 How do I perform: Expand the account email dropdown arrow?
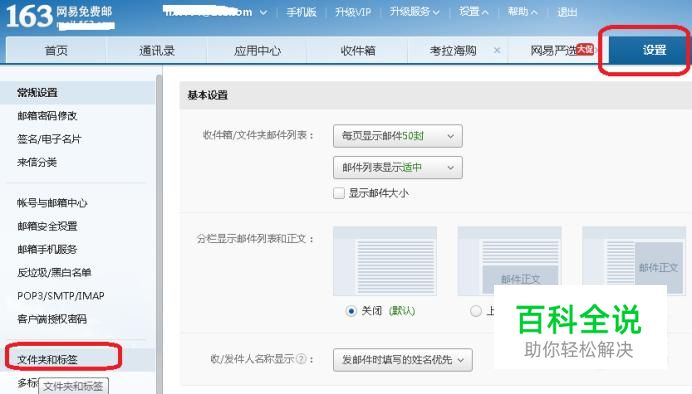tap(263, 12)
